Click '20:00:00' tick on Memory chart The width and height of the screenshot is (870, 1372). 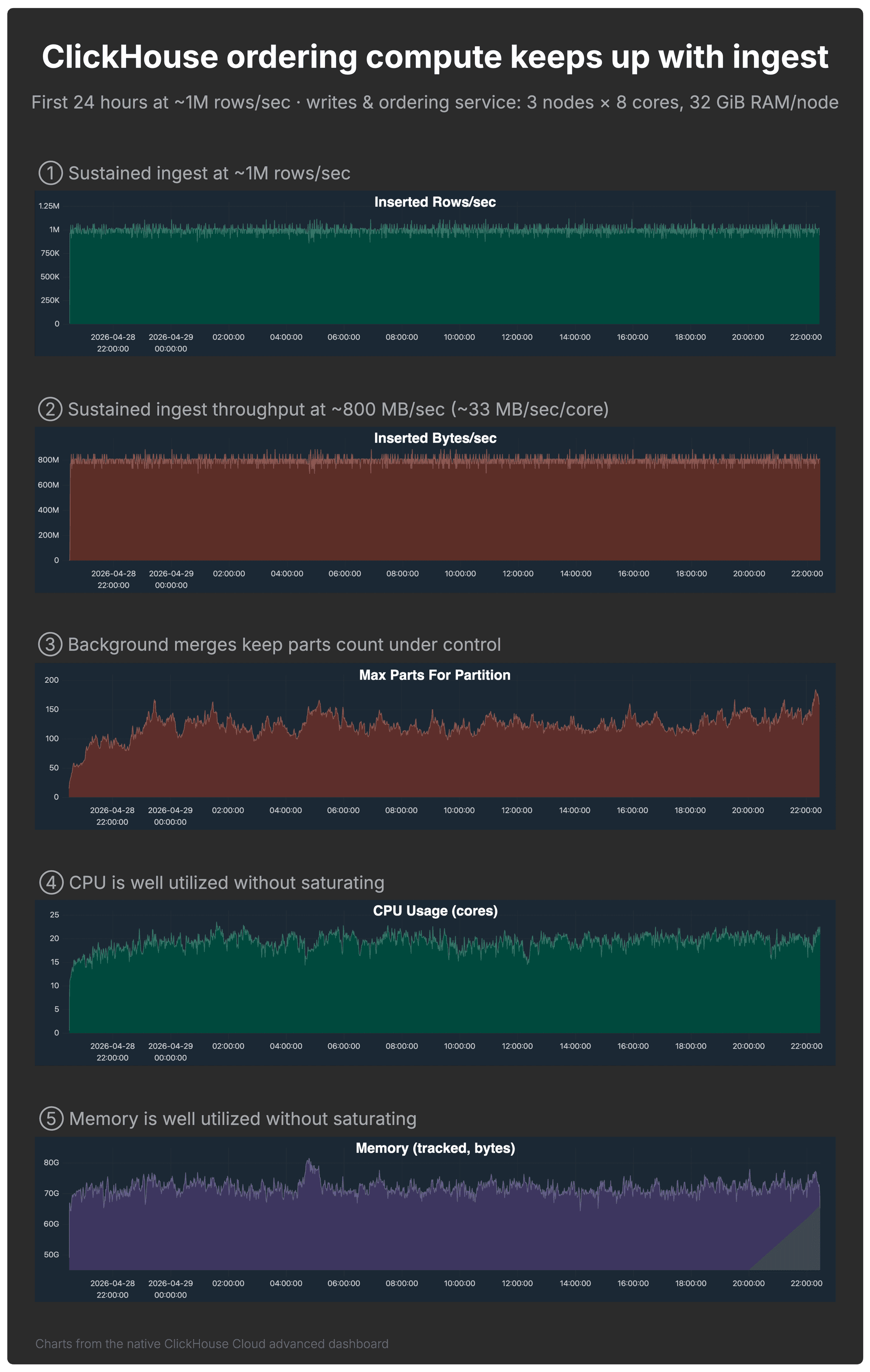(x=749, y=1283)
